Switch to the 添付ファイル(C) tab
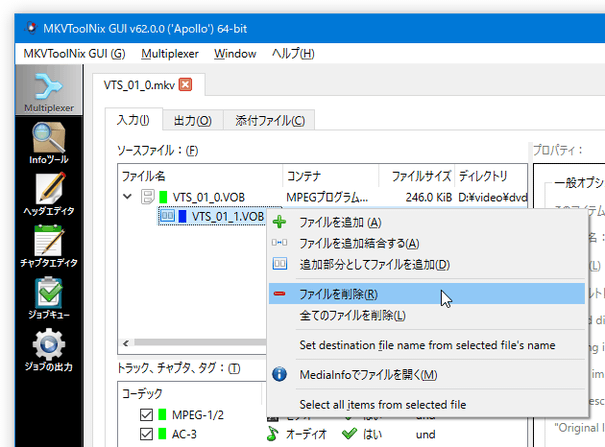Image resolution: width=605 pixels, height=447 pixels. [x=270, y=121]
